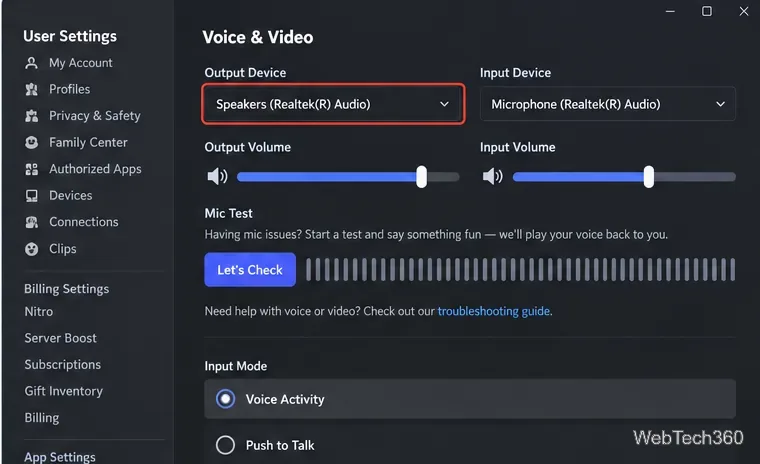Click the Mic Test label
Viewport: 760px width, 464px height.
pos(228,213)
